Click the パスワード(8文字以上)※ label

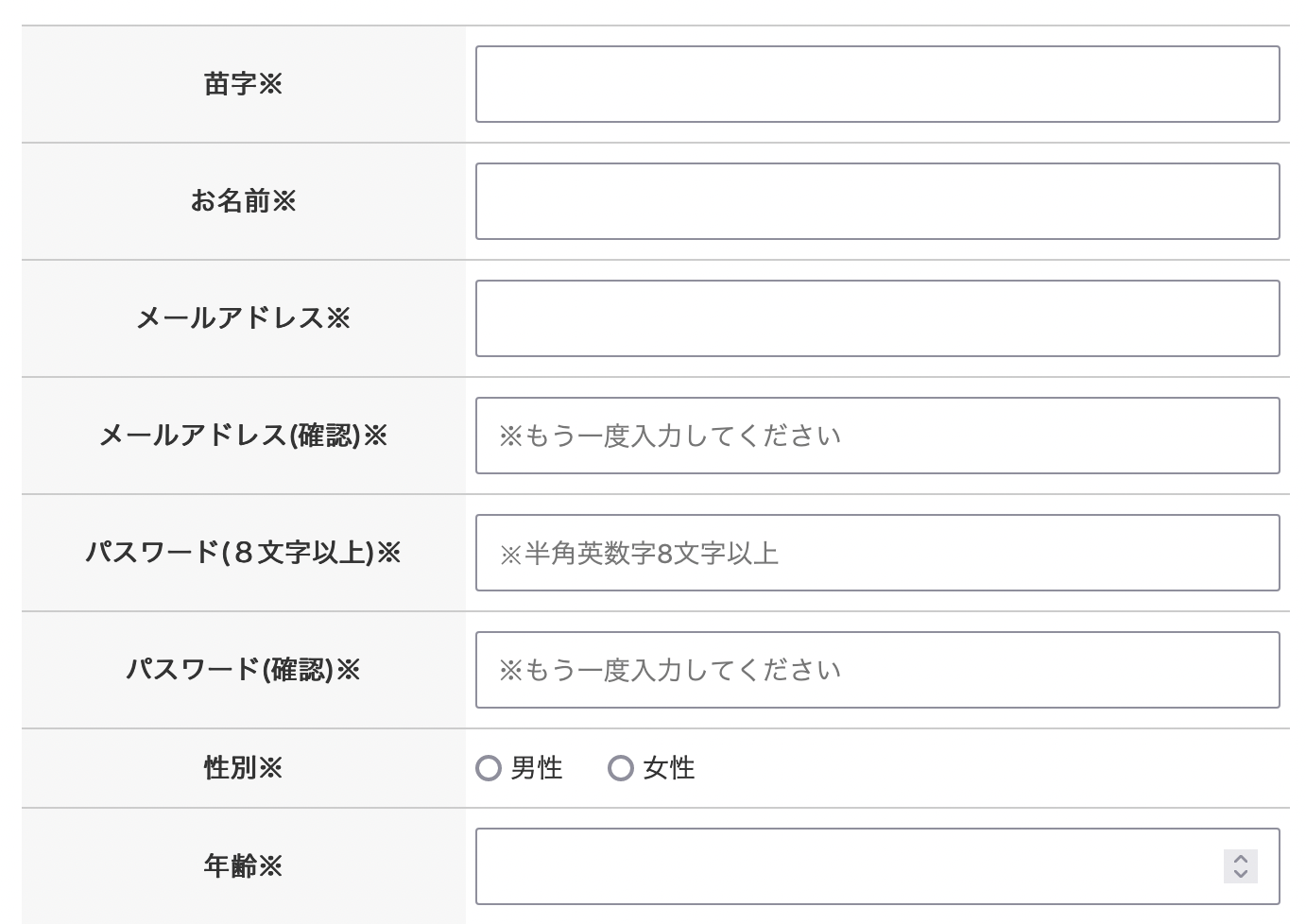point(243,553)
